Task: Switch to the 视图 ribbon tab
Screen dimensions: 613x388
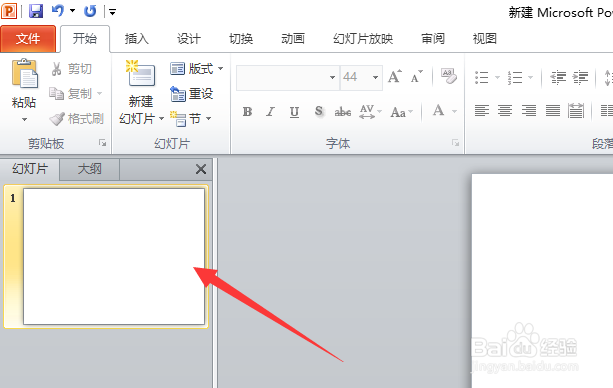Action: coord(485,39)
